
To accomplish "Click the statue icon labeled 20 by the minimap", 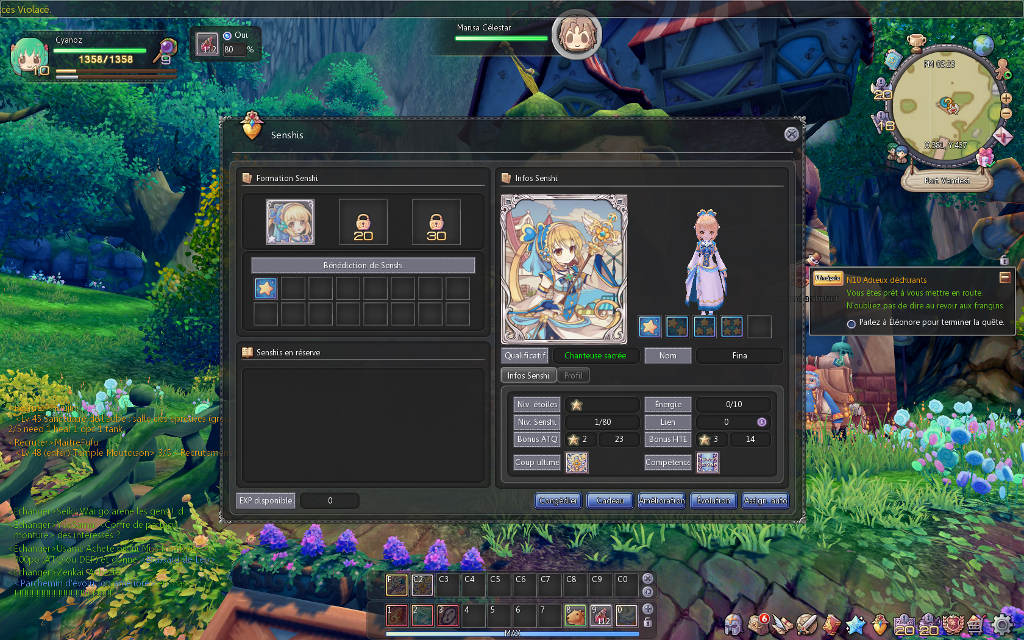I will (882, 89).
